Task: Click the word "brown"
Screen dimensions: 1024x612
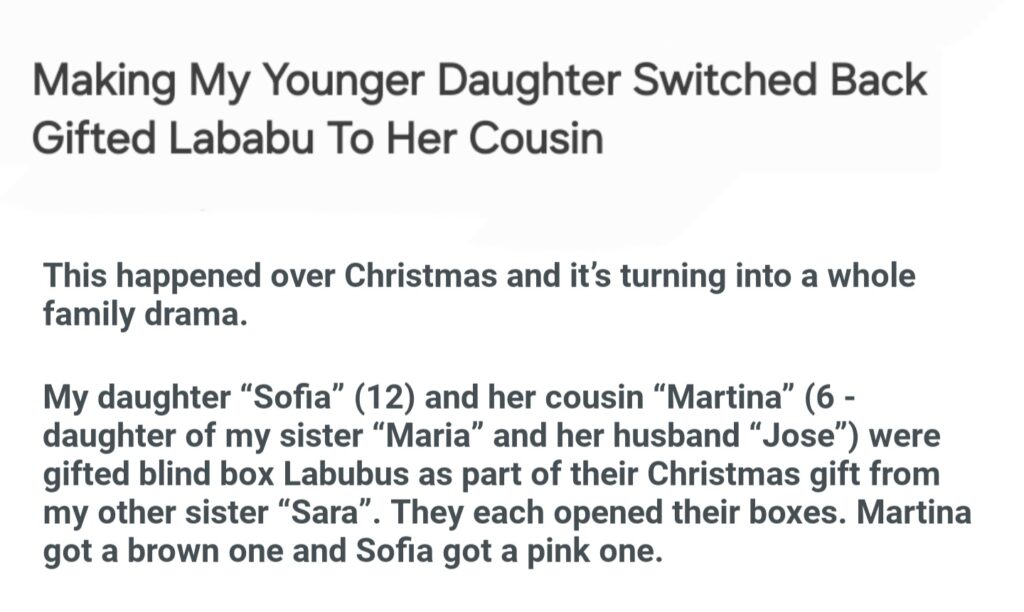Action: tap(181, 552)
